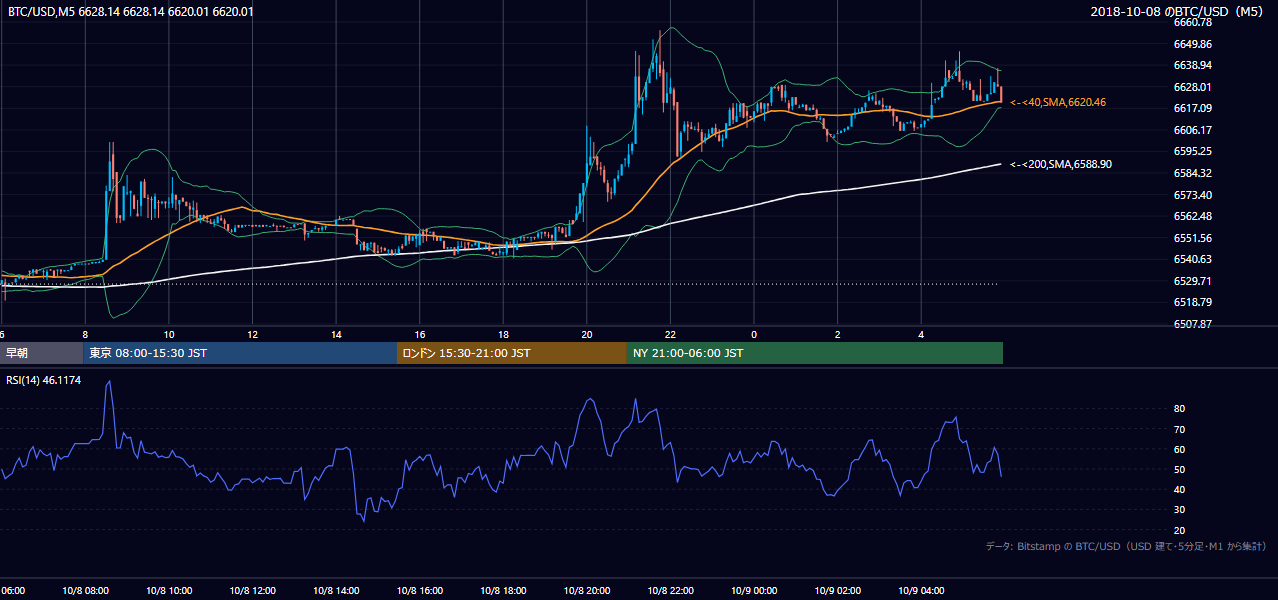Click price axis value 6507.87

1193,324
